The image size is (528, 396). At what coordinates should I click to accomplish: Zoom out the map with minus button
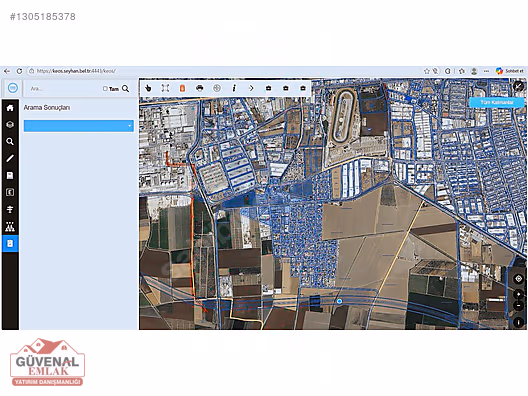coord(519,306)
